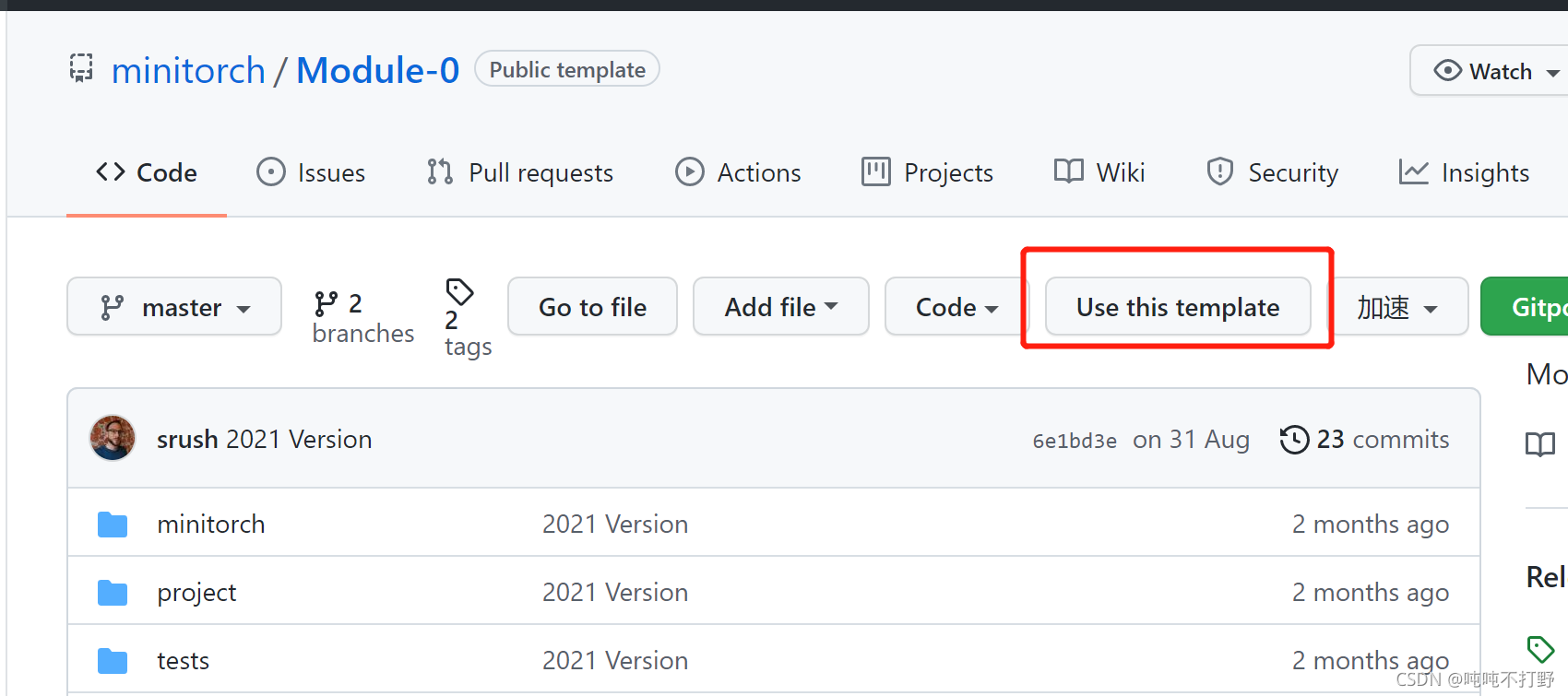Click the Code angle-brackets icon
Image resolution: width=1568 pixels, height=696 pixels.
tap(111, 171)
